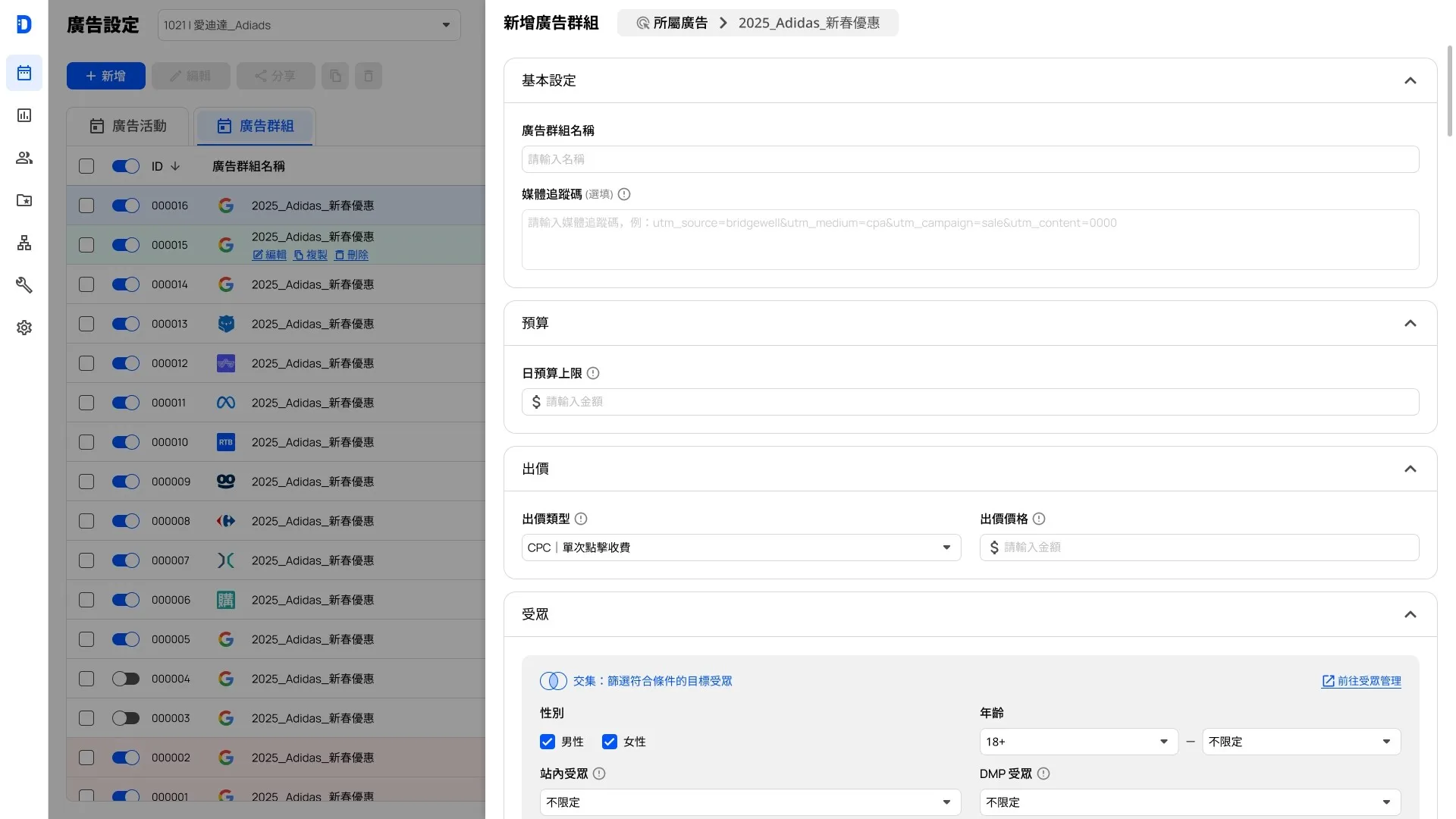Click info icon next to 出價價格

click(x=1039, y=519)
